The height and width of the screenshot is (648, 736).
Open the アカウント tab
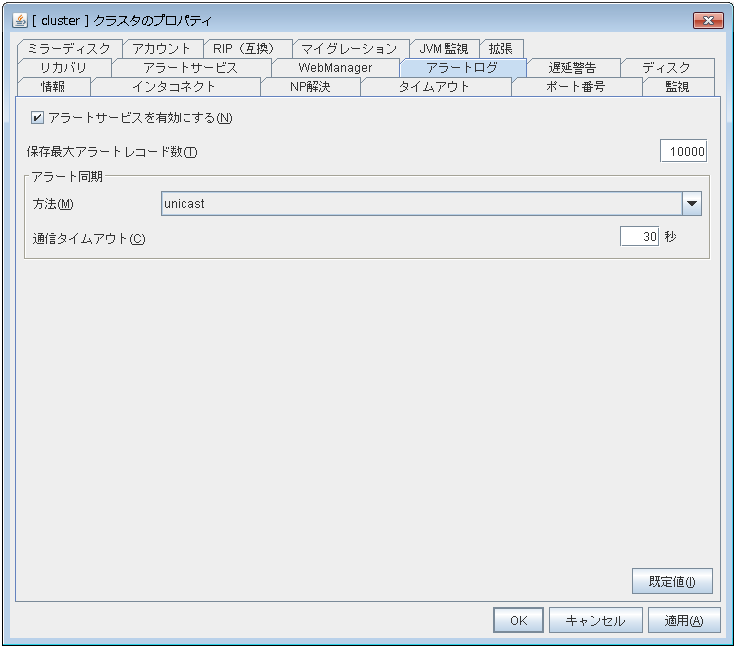(x=162, y=48)
